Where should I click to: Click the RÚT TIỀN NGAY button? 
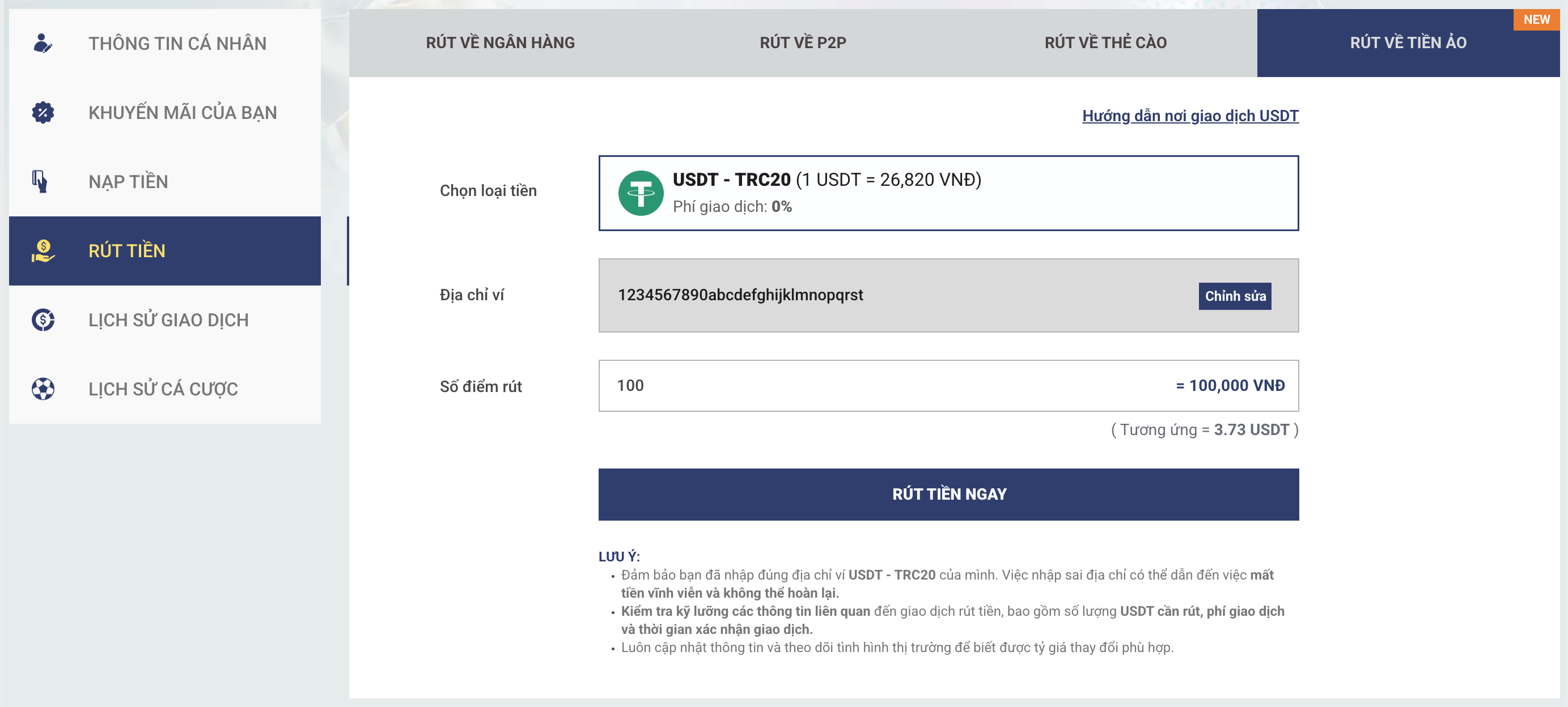point(948,494)
